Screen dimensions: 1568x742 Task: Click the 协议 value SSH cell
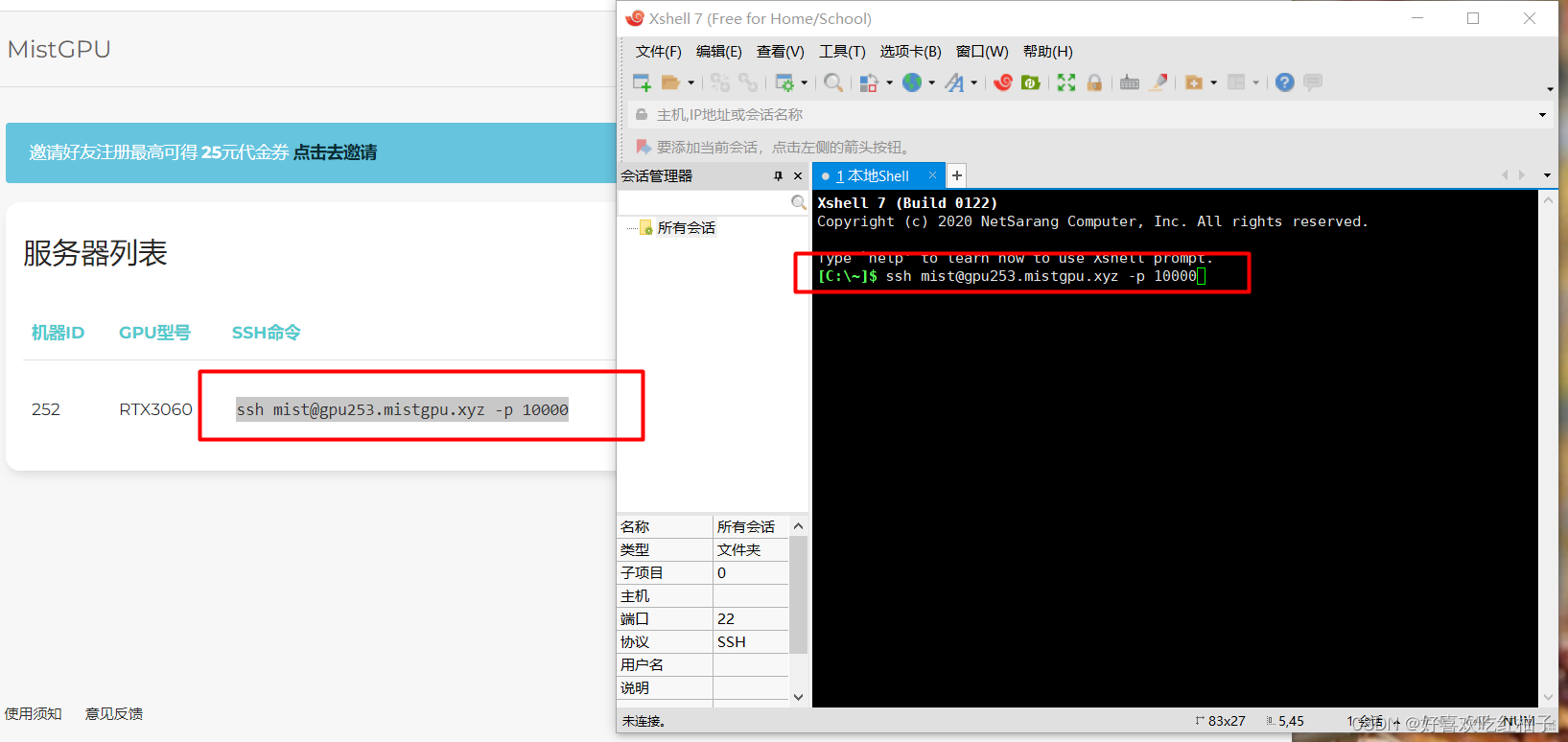click(751, 642)
